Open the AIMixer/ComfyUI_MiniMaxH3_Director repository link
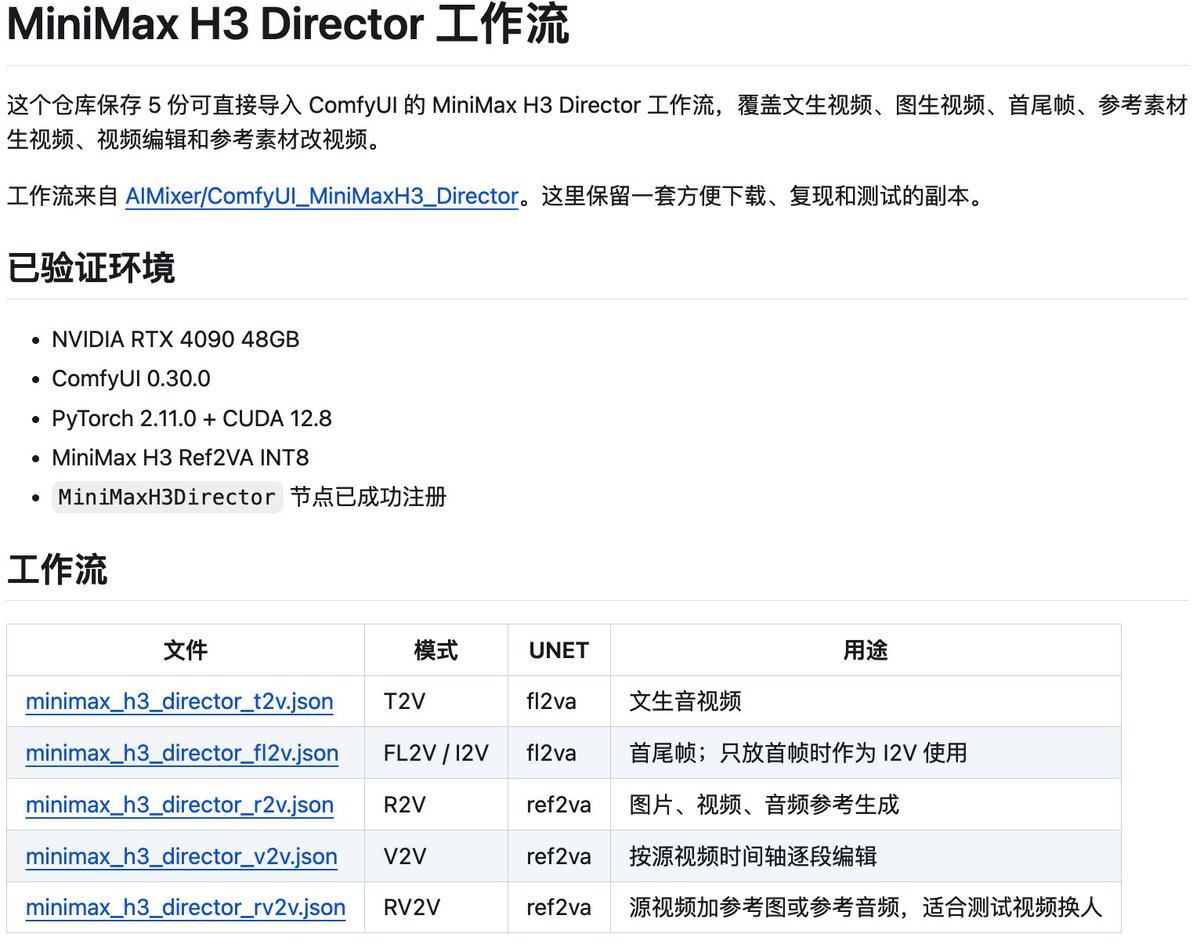Screen dimensions: 1200x948 321,196
